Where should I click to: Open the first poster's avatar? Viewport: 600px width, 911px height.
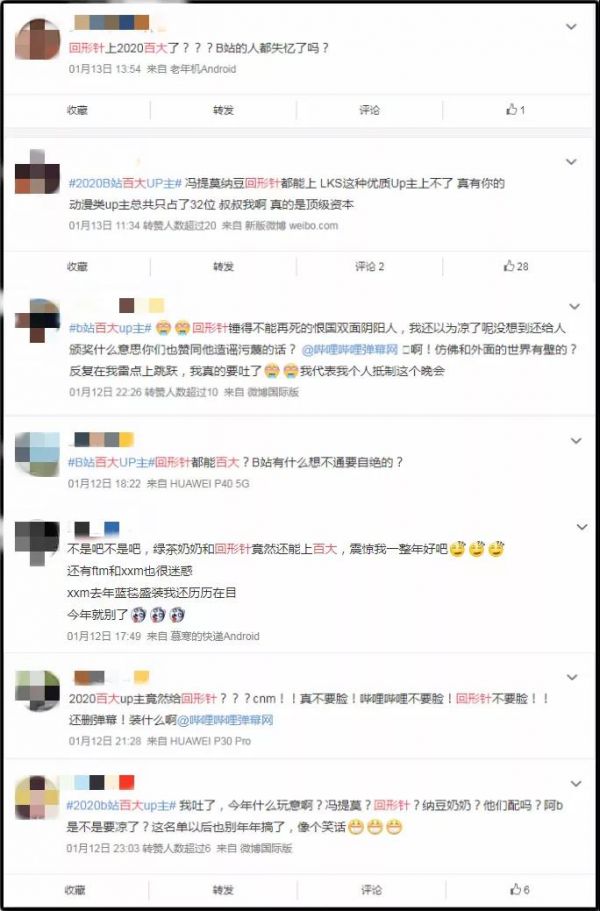37,40
